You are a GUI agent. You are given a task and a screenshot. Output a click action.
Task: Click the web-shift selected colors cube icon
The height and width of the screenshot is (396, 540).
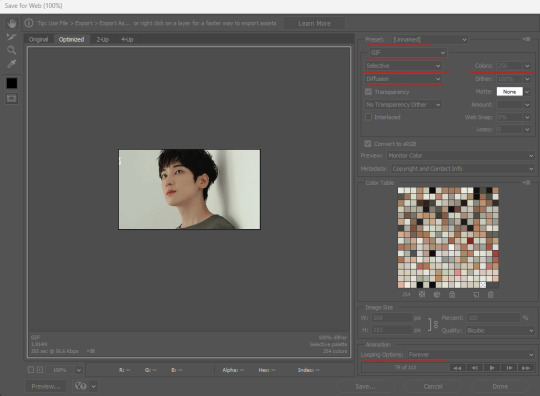437,294
